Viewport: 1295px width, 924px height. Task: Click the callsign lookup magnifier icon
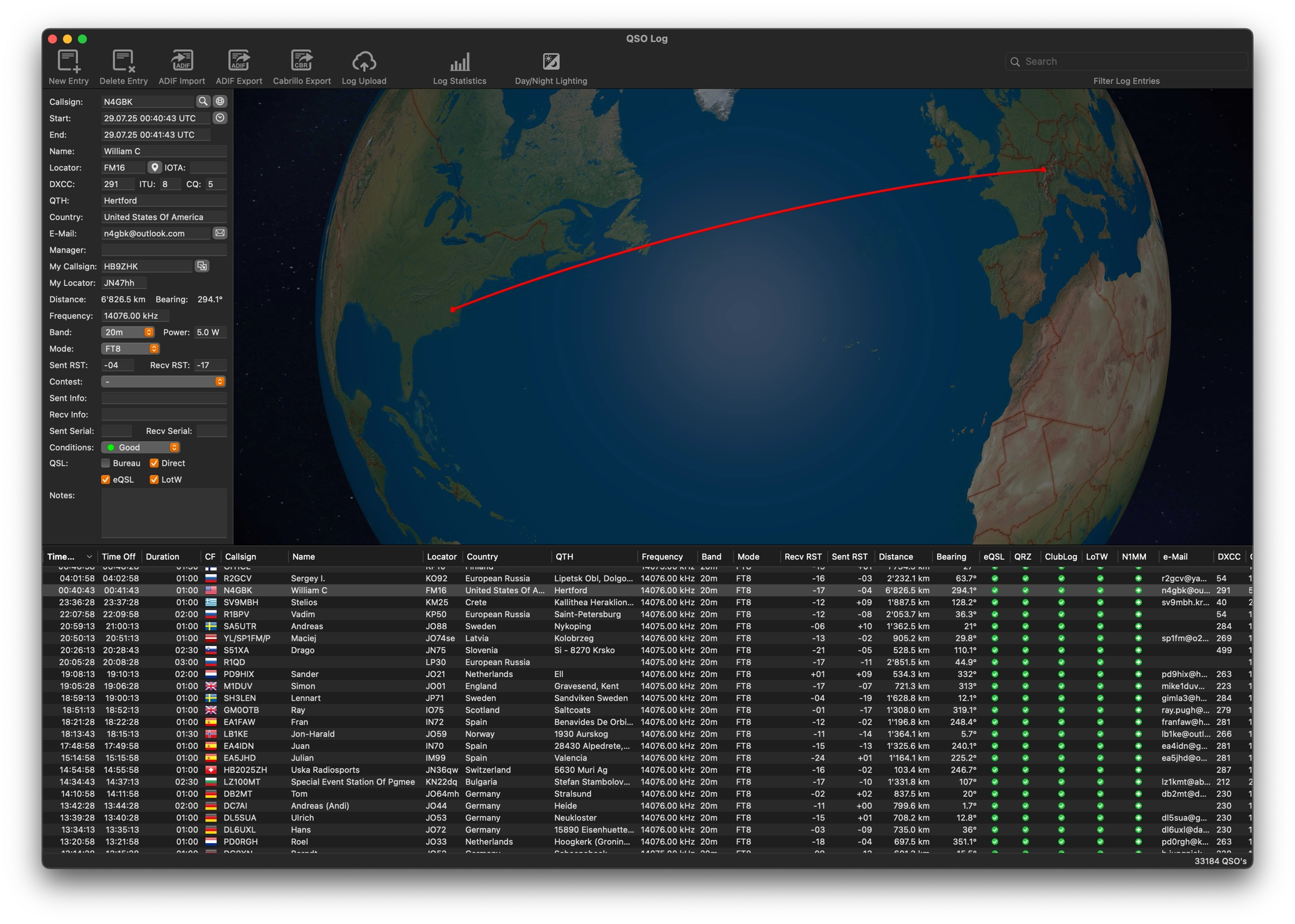[203, 101]
